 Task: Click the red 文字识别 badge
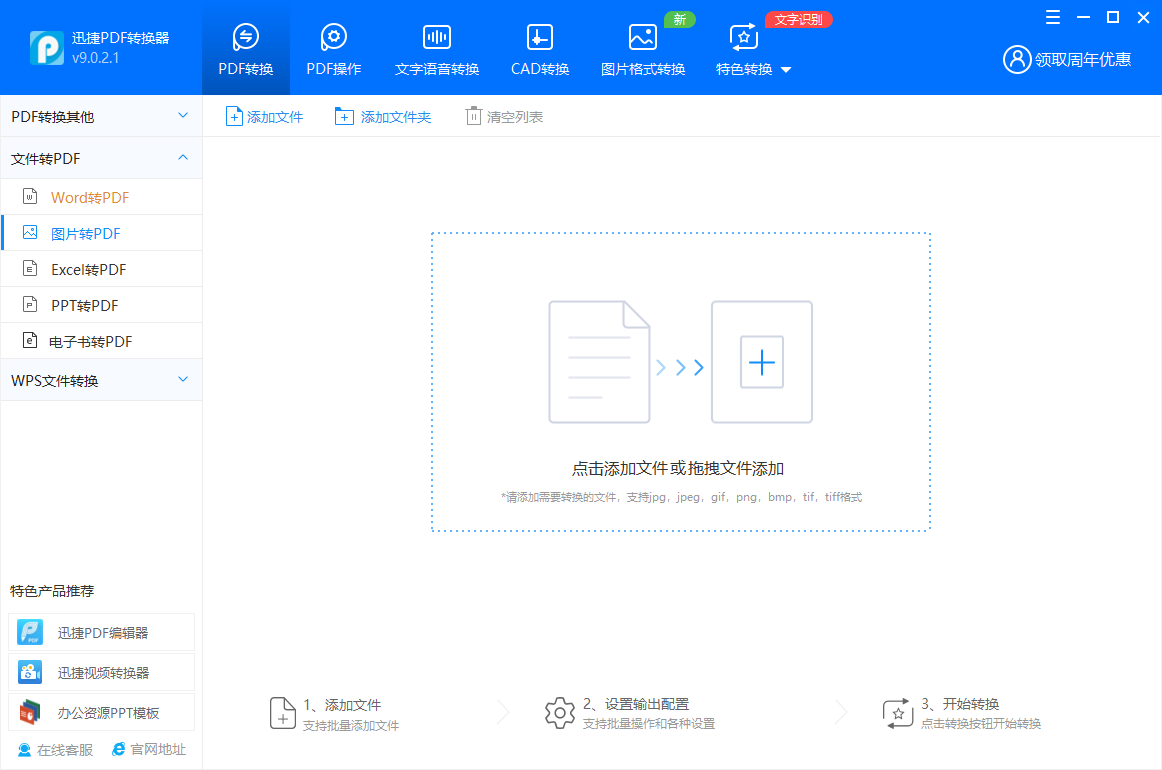pyautogui.click(x=798, y=19)
